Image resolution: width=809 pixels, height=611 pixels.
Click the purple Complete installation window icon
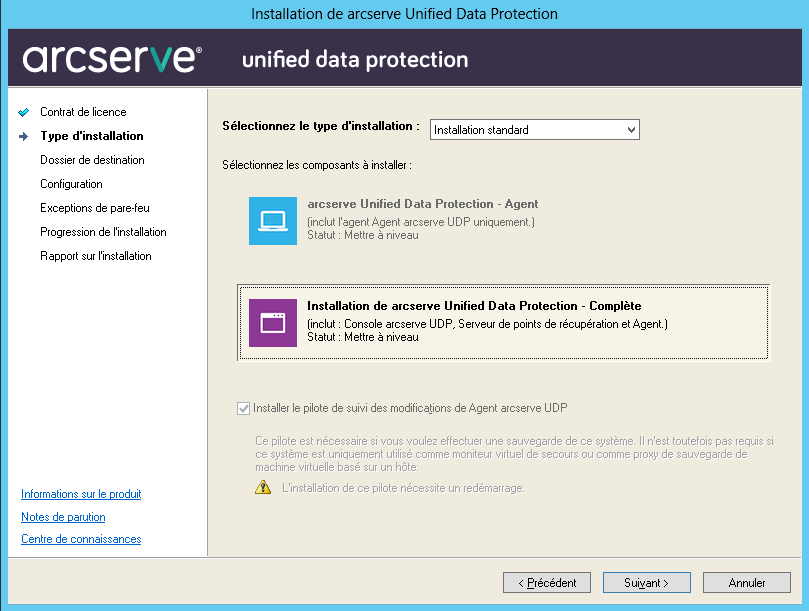[272, 323]
